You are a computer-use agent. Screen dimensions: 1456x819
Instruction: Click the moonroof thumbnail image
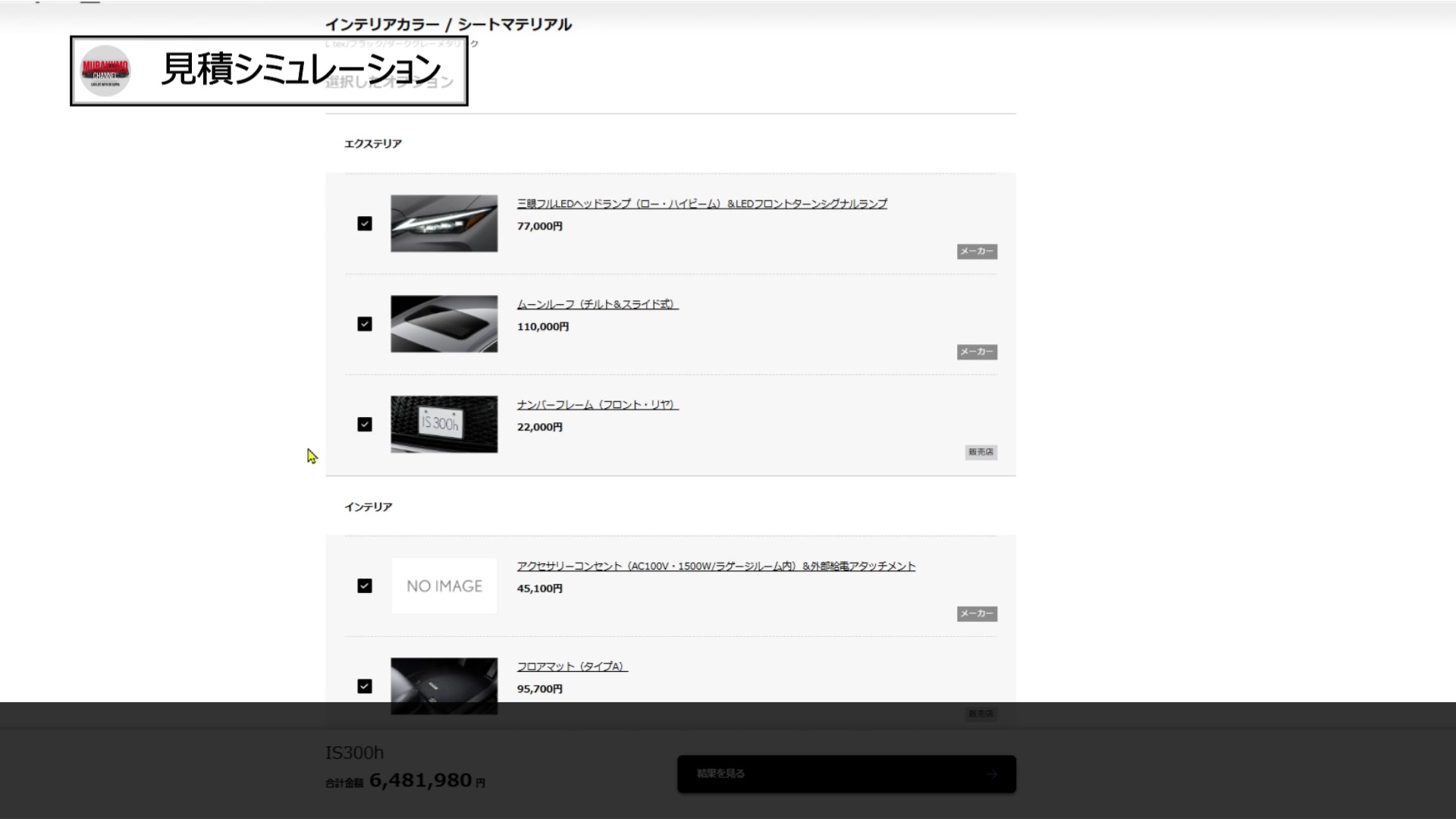coord(444,324)
